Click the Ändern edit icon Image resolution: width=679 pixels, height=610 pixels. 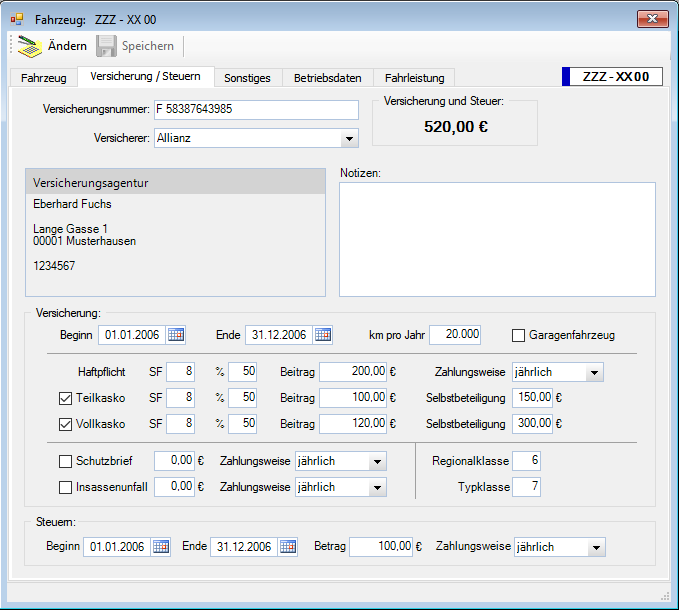30,46
